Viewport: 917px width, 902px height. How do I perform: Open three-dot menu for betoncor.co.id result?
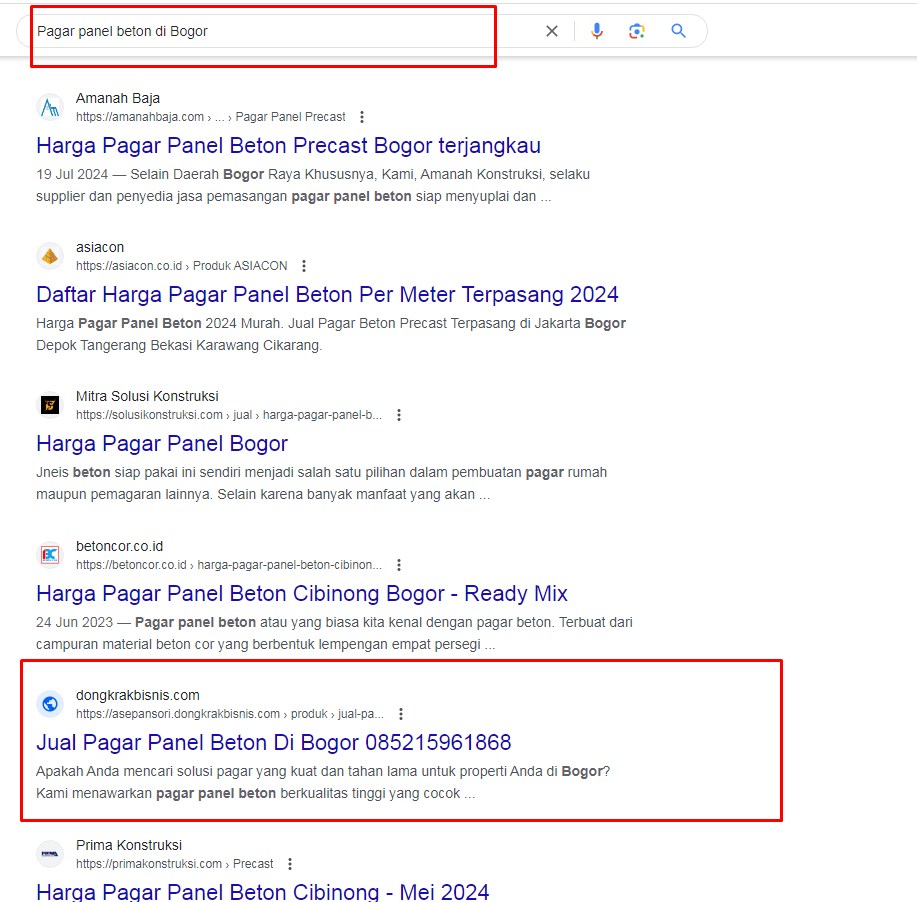coord(399,565)
